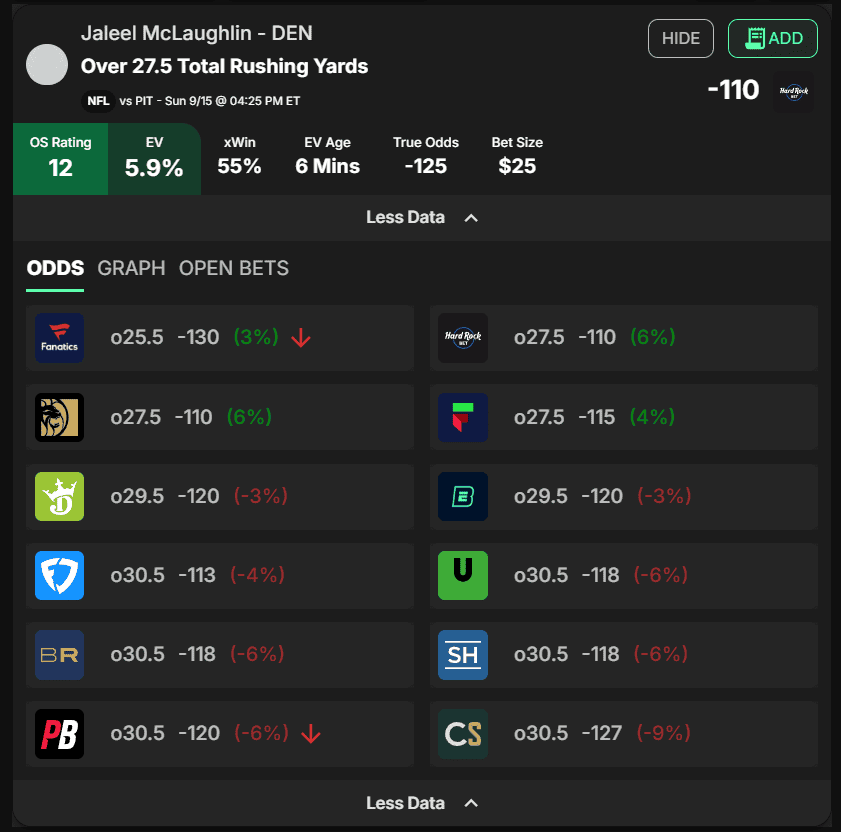841x832 pixels.
Task: Click the DraftKings crown logo
Action: [x=60, y=497]
